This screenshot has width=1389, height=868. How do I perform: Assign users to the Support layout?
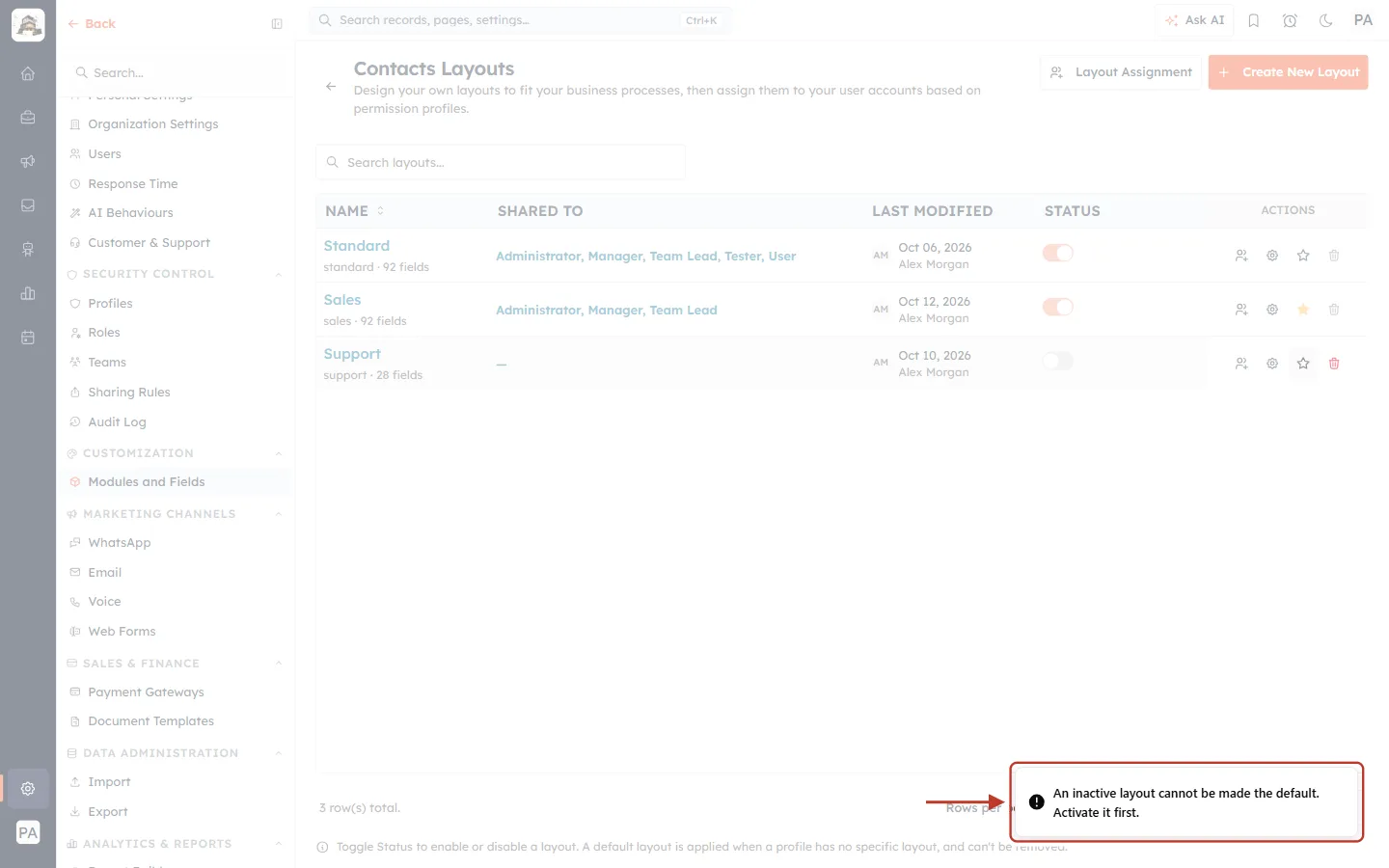coord(1241,364)
